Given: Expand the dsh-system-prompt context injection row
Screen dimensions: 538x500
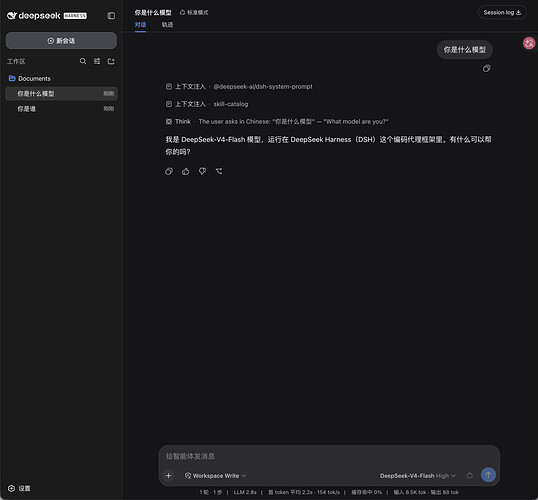Looking at the screenshot, I should pos(239,86).
